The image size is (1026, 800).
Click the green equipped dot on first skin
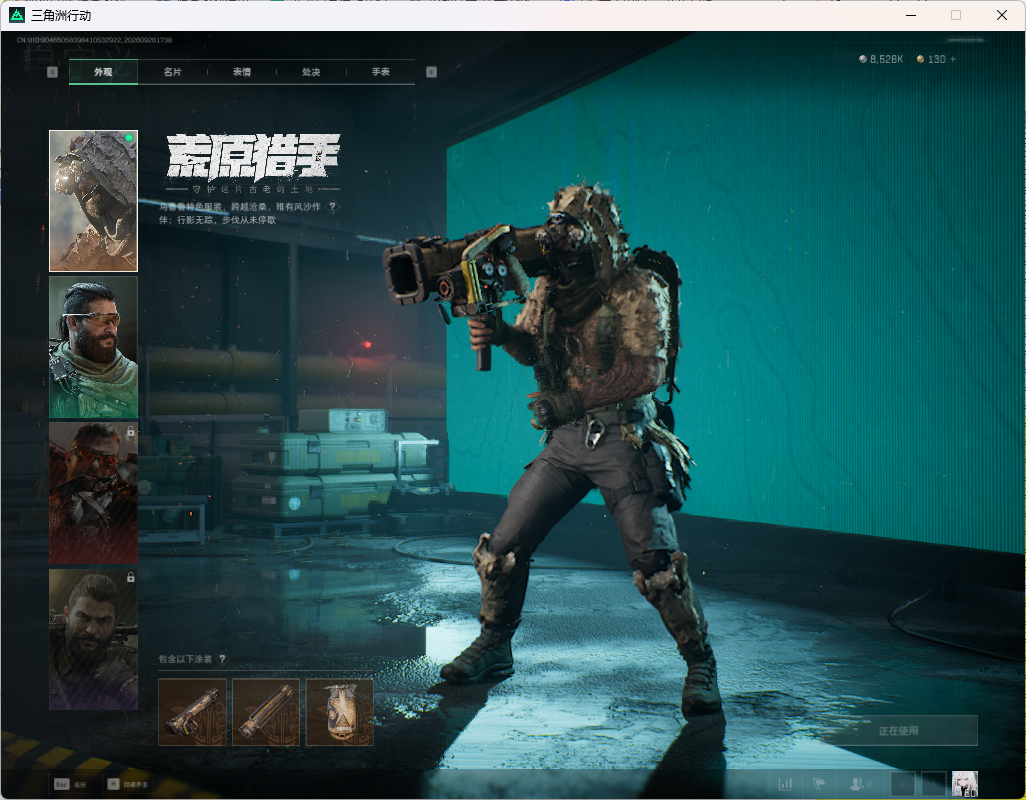(x=129, y=137)
